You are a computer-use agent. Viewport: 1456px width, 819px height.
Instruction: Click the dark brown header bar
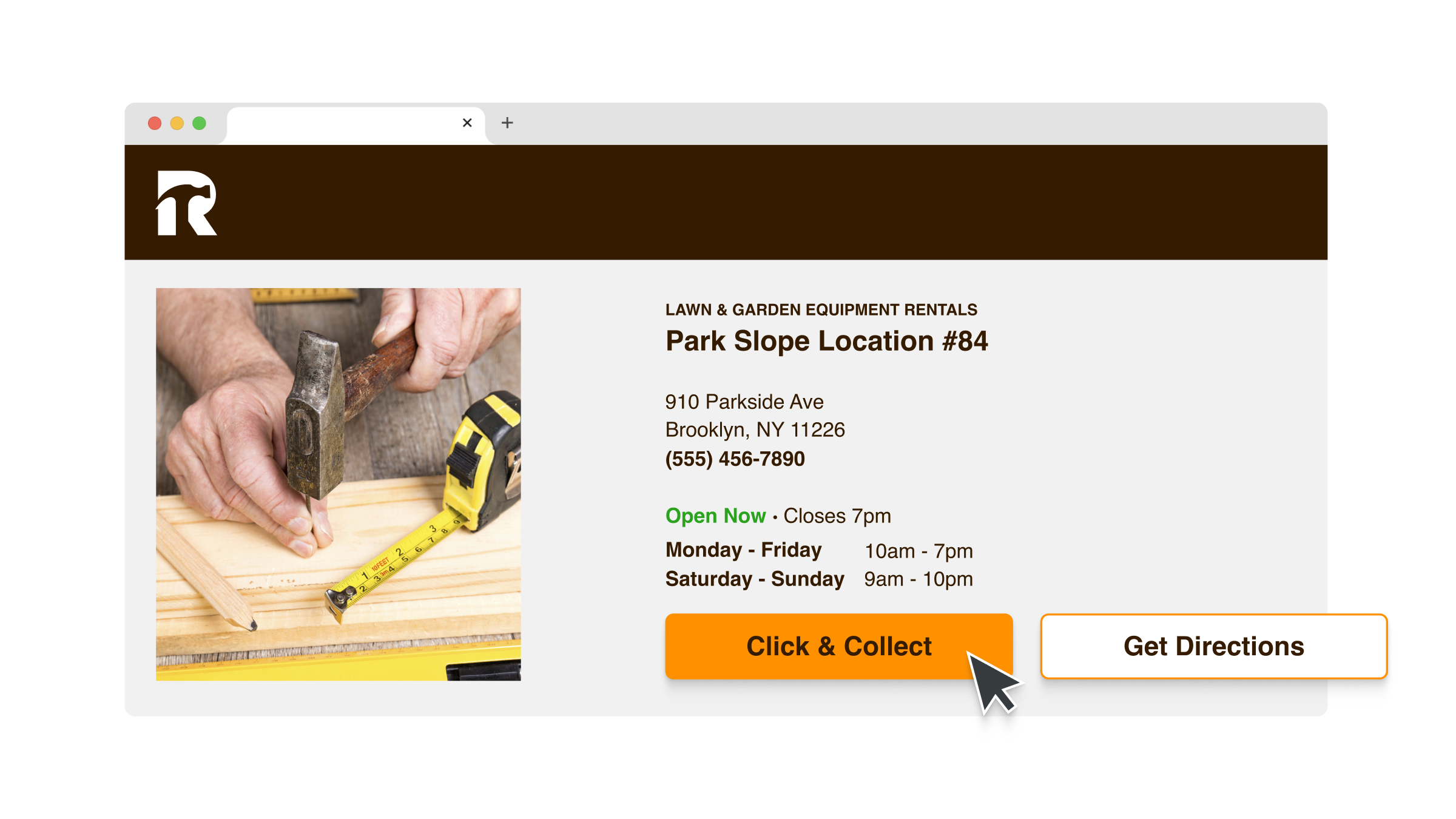[x=726, y=203]
